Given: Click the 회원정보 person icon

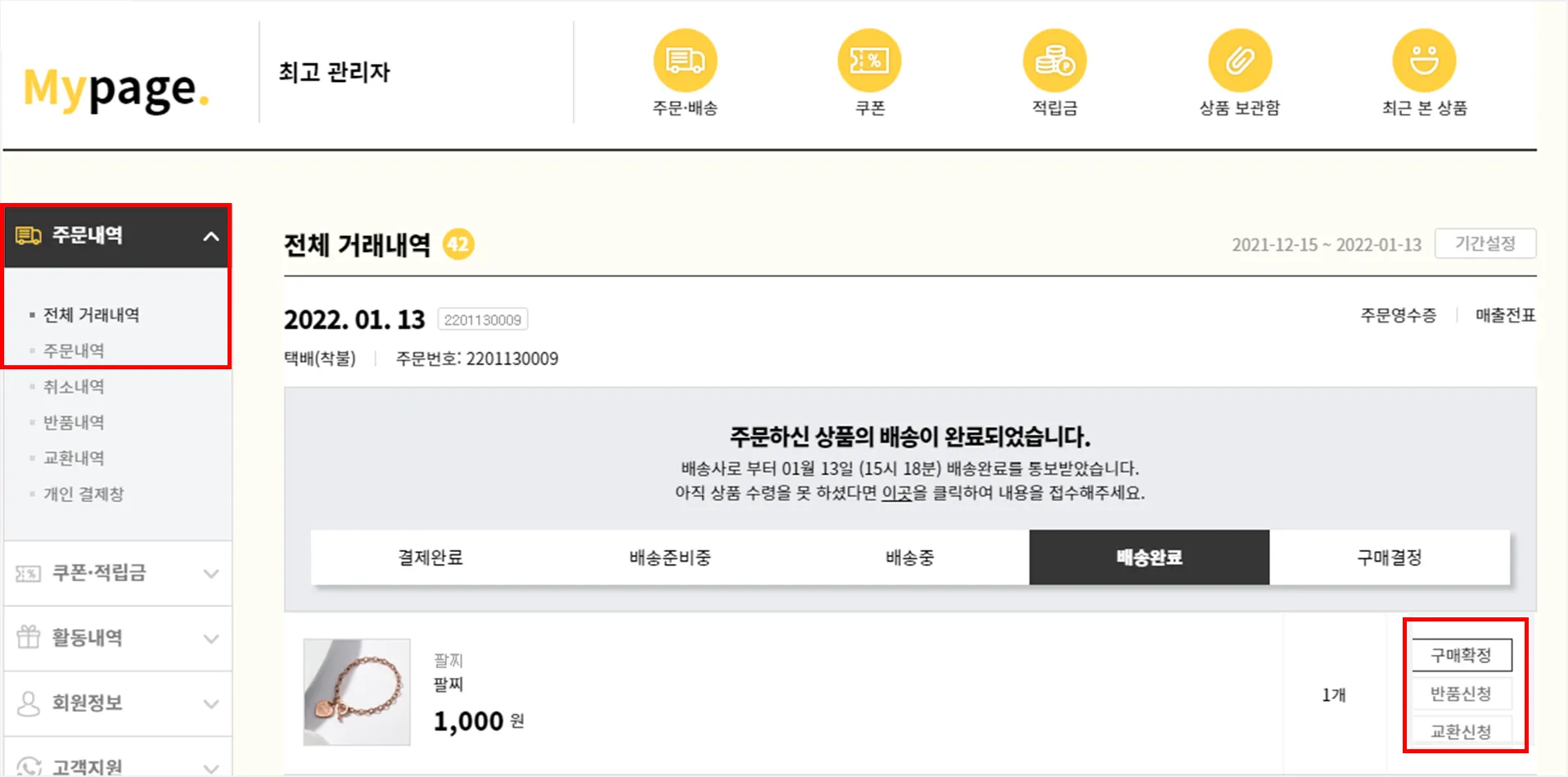Looking at the screenshot, I should point(29,703).
